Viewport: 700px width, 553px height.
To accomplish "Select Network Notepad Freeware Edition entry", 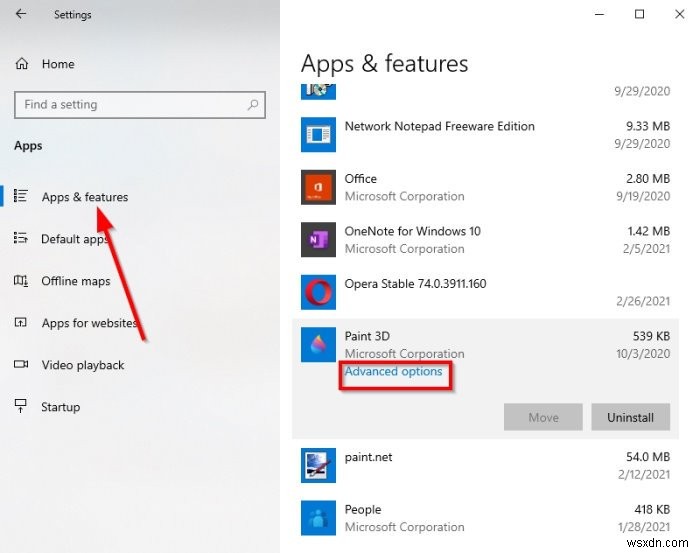I will click(x=440, y=126).
